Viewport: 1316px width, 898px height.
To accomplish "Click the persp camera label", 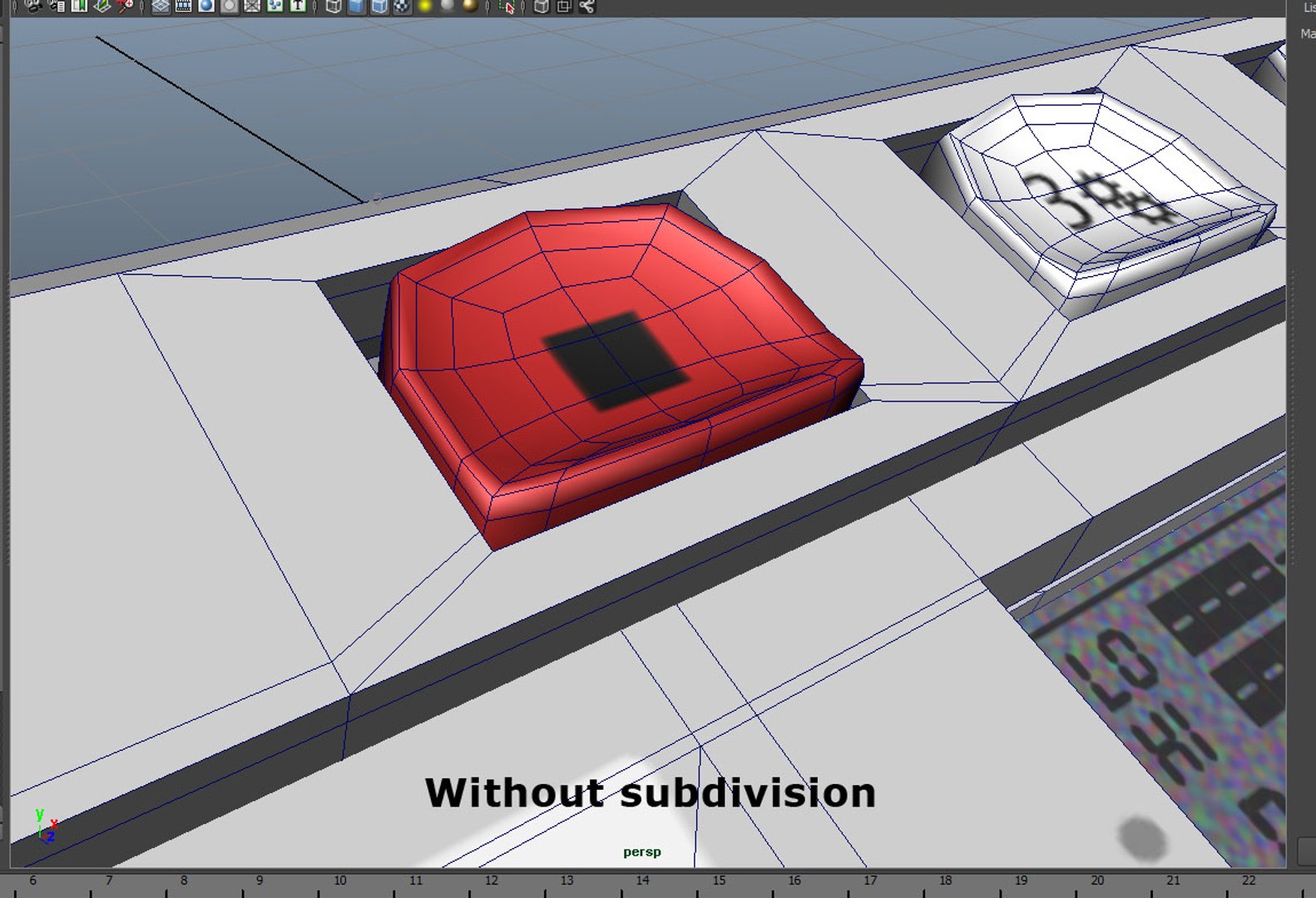I will click(642, 852).
